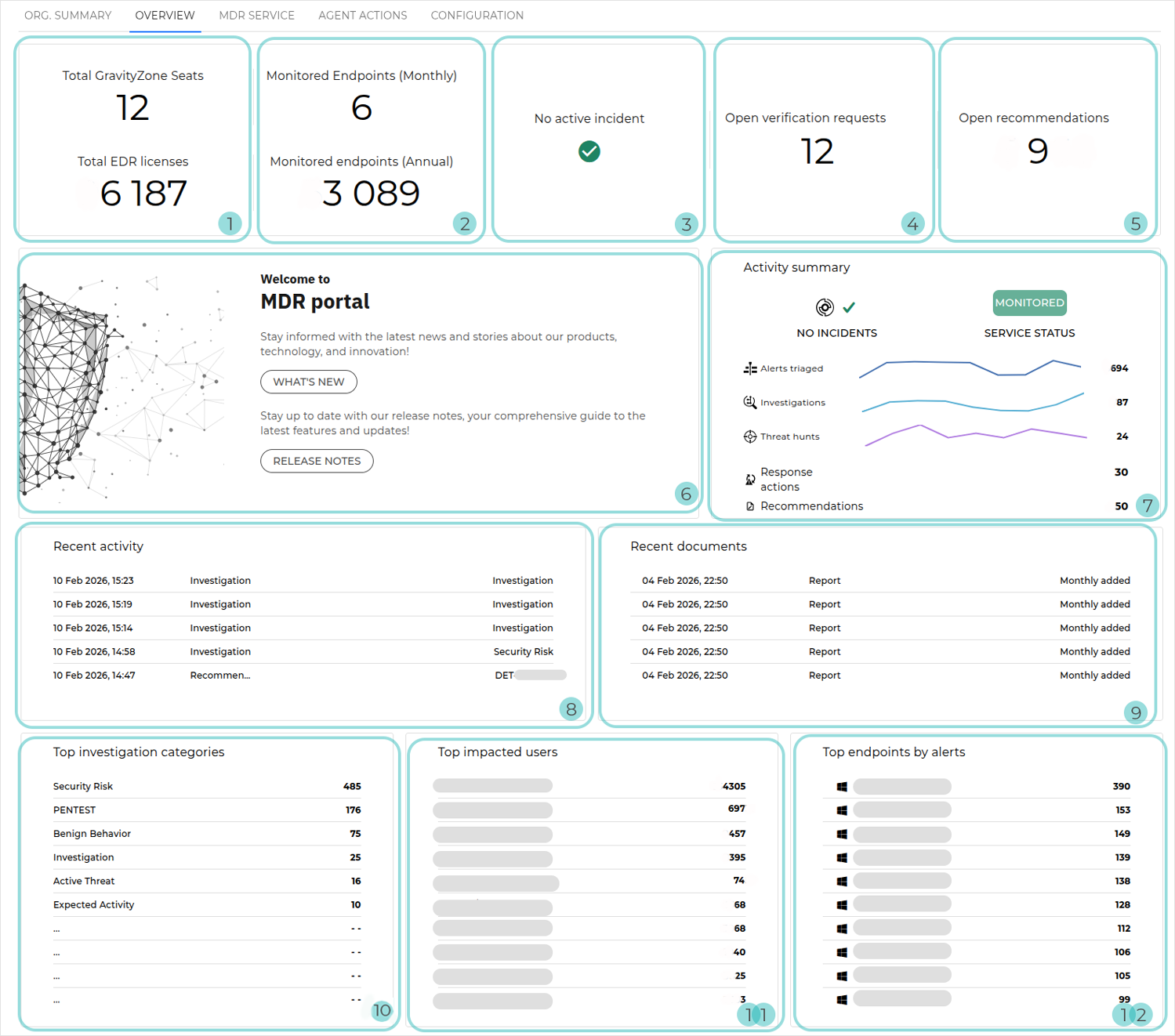Switch to the AGENT ACTIONS tab
The width and height of the screenshot is (1175, 1036).
tap(362, 15)
